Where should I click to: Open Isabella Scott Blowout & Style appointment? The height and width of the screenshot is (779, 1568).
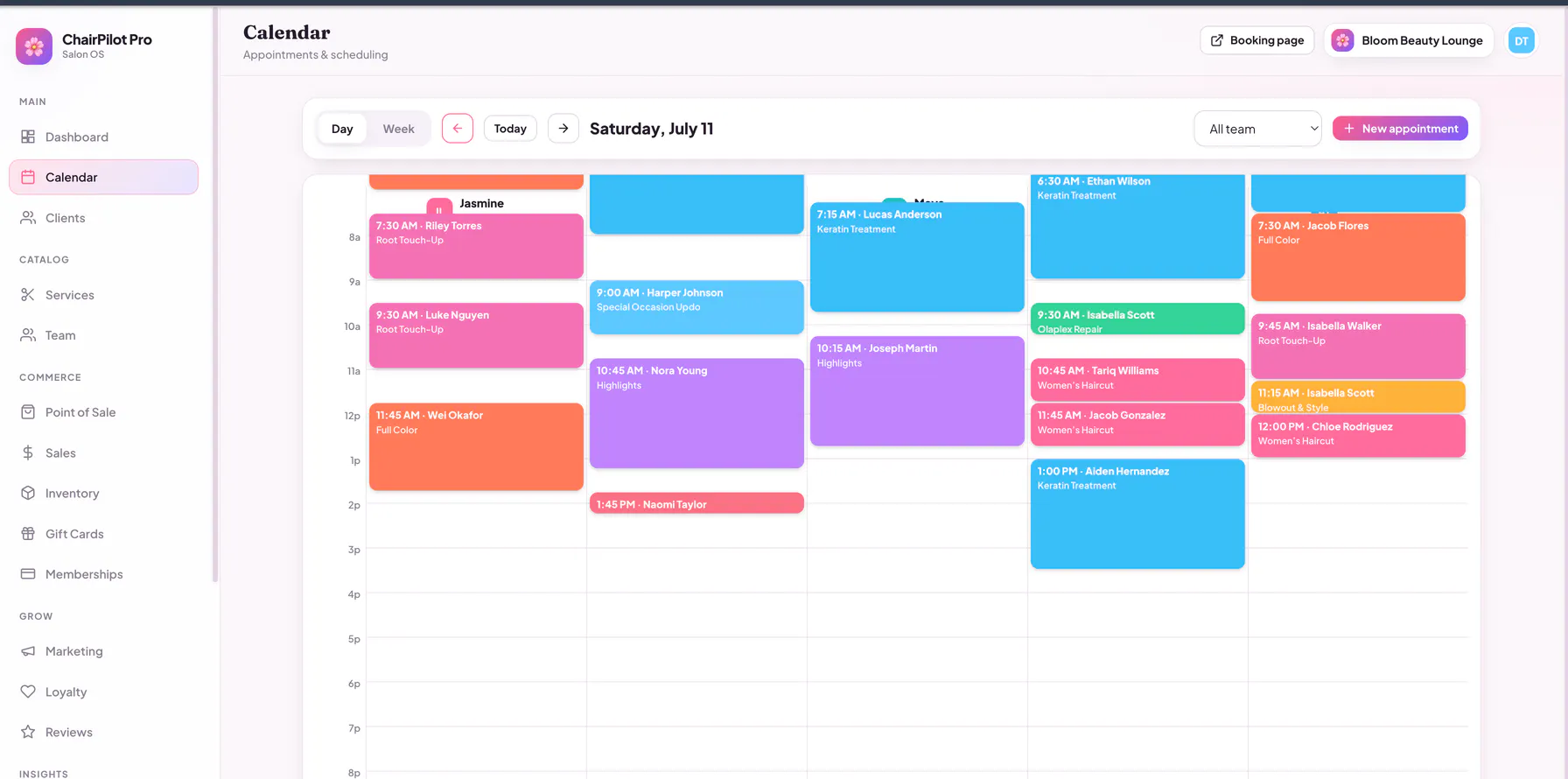[x=1358, y=397]
